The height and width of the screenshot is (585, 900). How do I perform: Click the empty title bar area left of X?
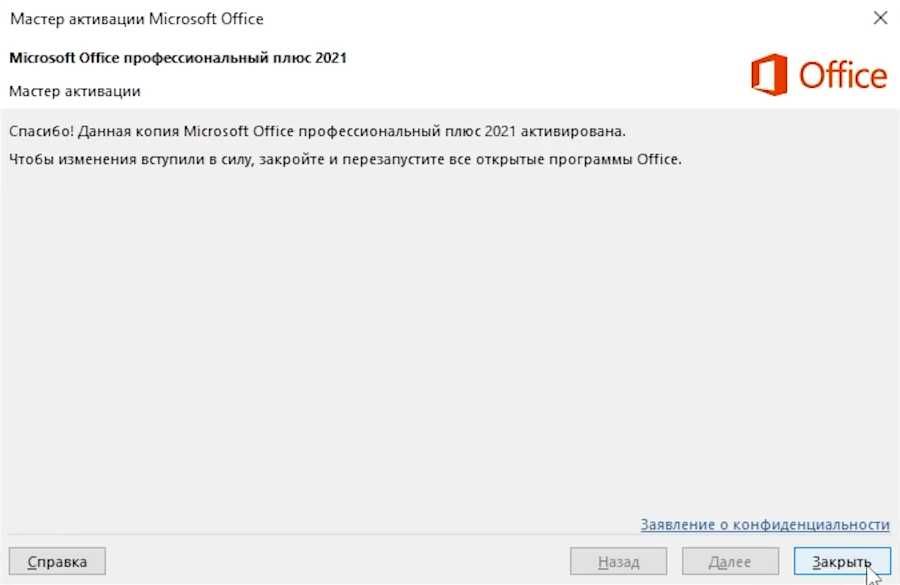(600, 19)
